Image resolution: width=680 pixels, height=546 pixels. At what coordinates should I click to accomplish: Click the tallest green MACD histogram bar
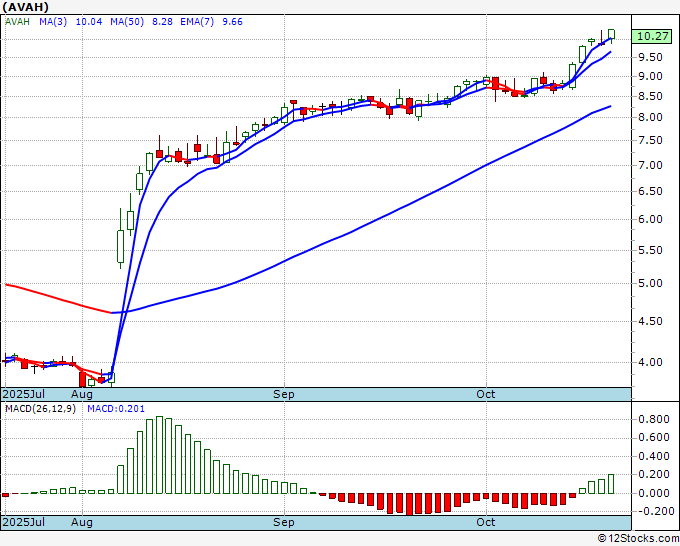click(159, 455)
